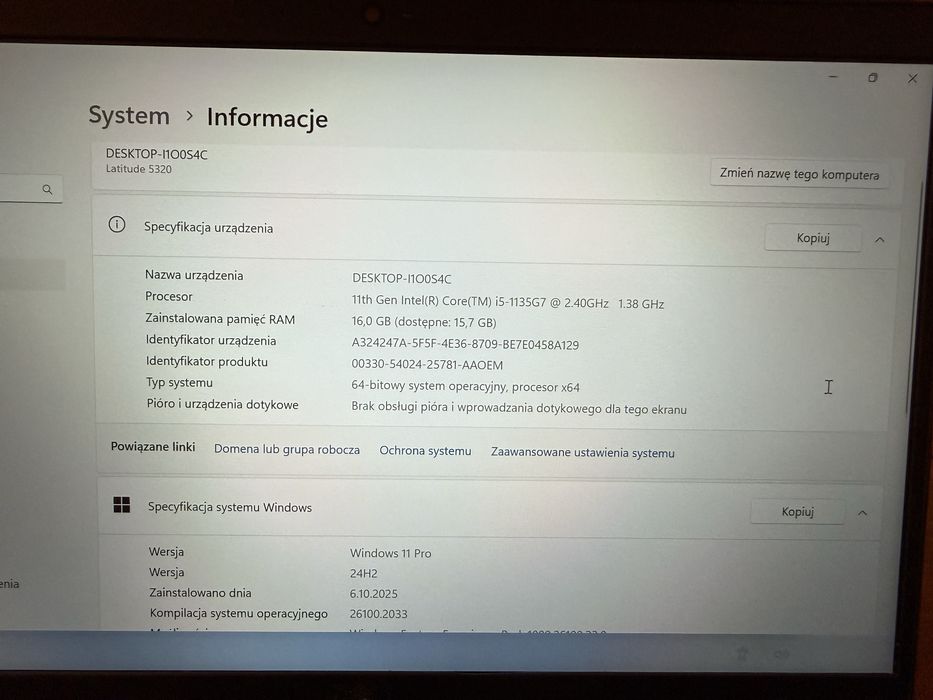Screen dimensions: 933x700
Task: Click the install date 6.10.2025
Action: (374, 593)
